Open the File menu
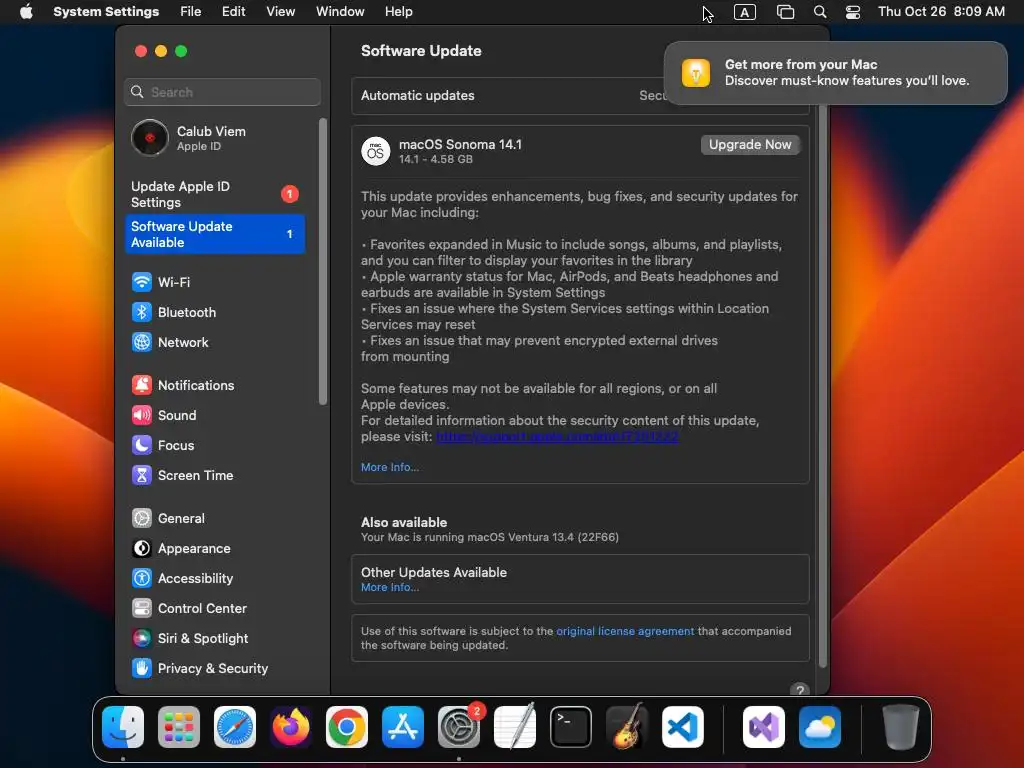 click(x=191, y=12)
